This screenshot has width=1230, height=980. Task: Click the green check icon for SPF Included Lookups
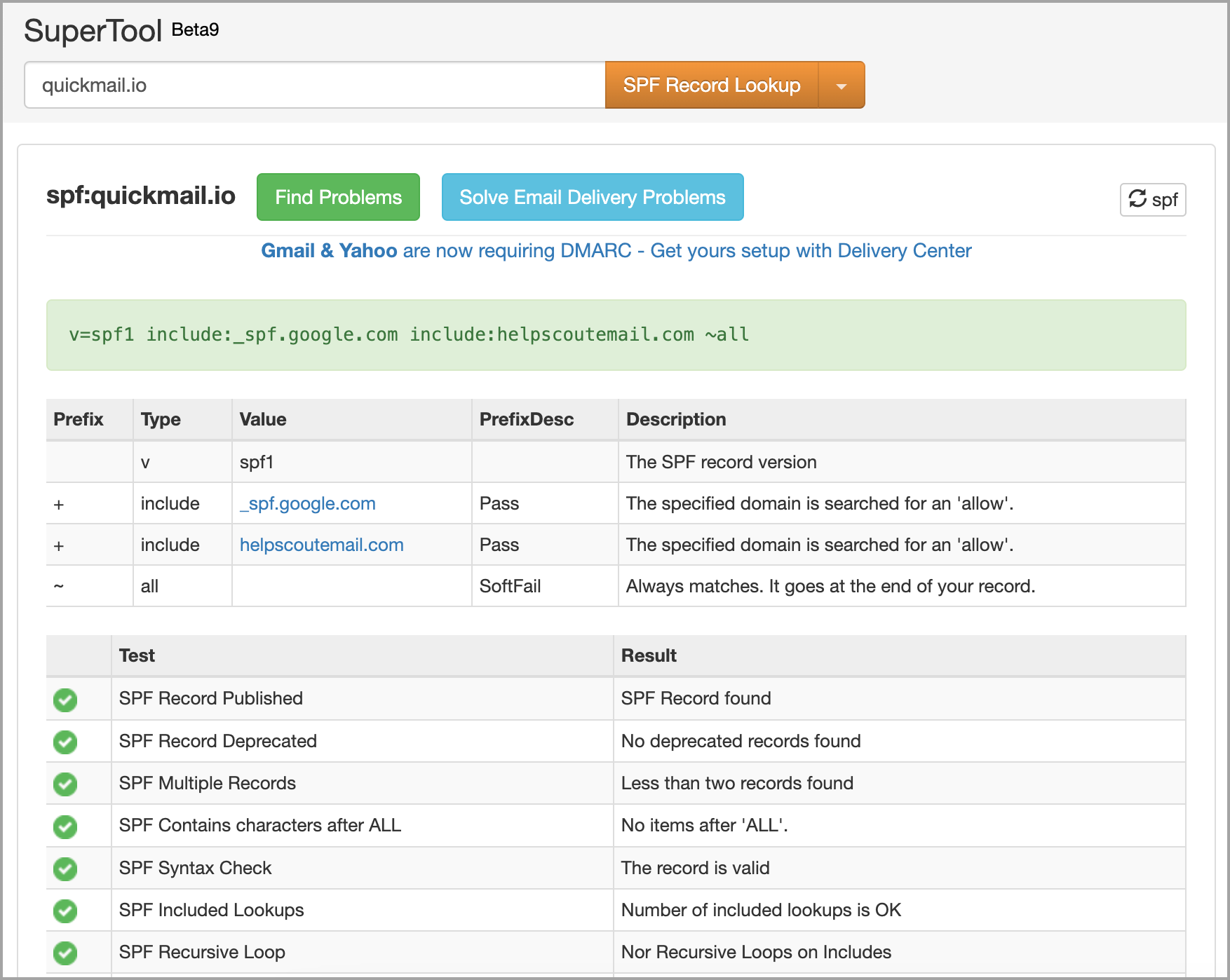65,911
